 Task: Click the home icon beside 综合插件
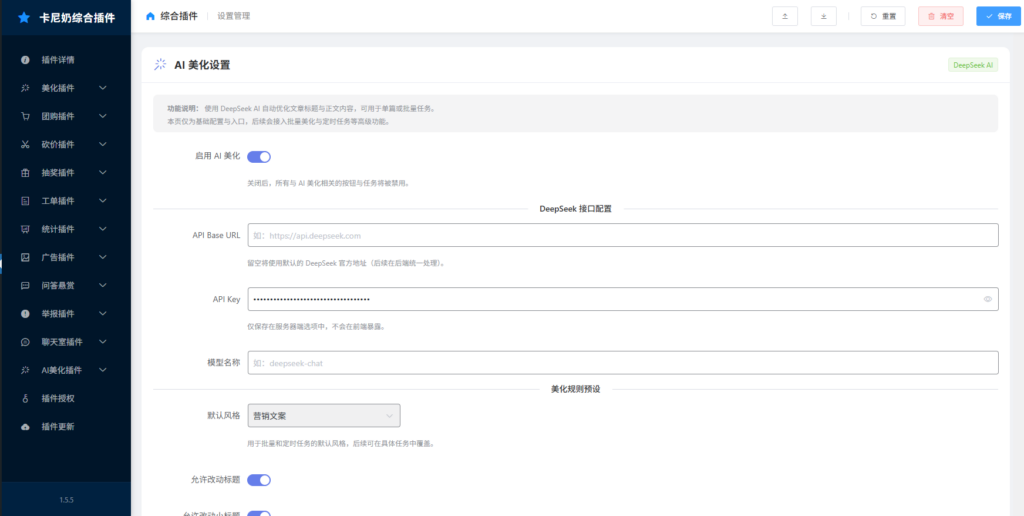coord(150,16)
